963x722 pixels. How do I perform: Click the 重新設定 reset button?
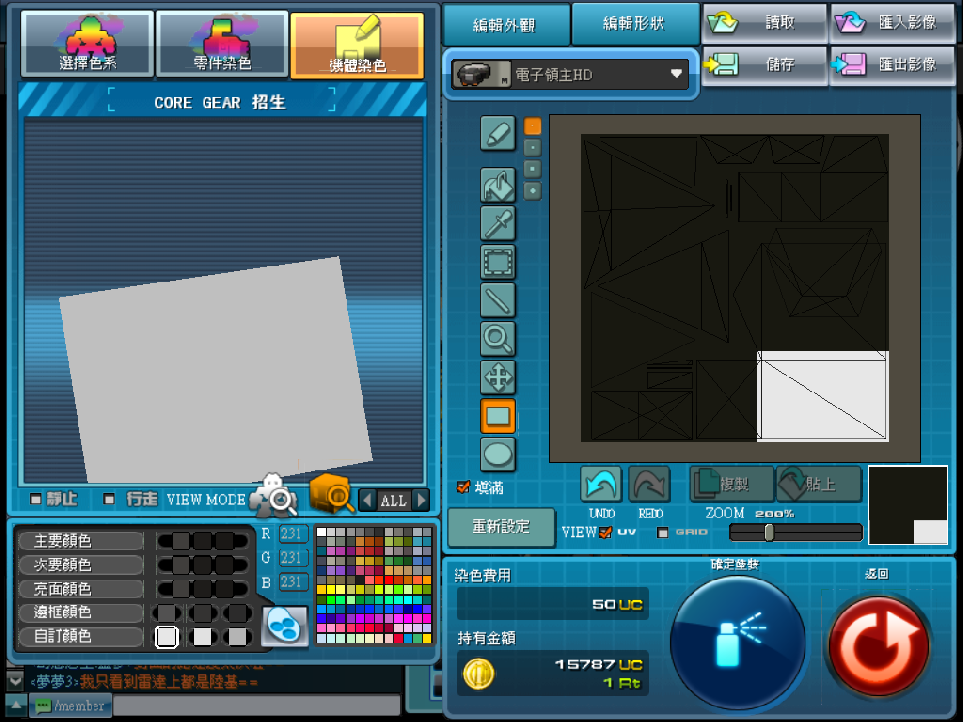tap(501, 527)
